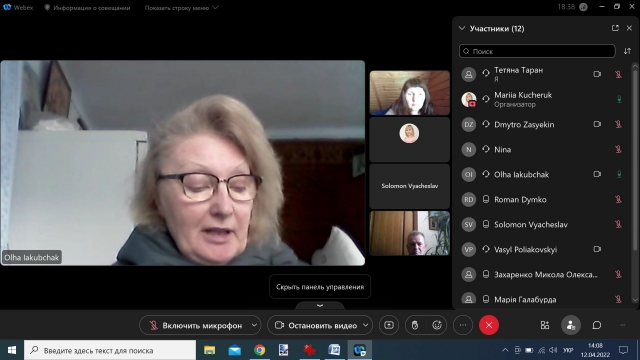Leave meeting red X button
640x360 pixels.
click(x=489, y=325)
